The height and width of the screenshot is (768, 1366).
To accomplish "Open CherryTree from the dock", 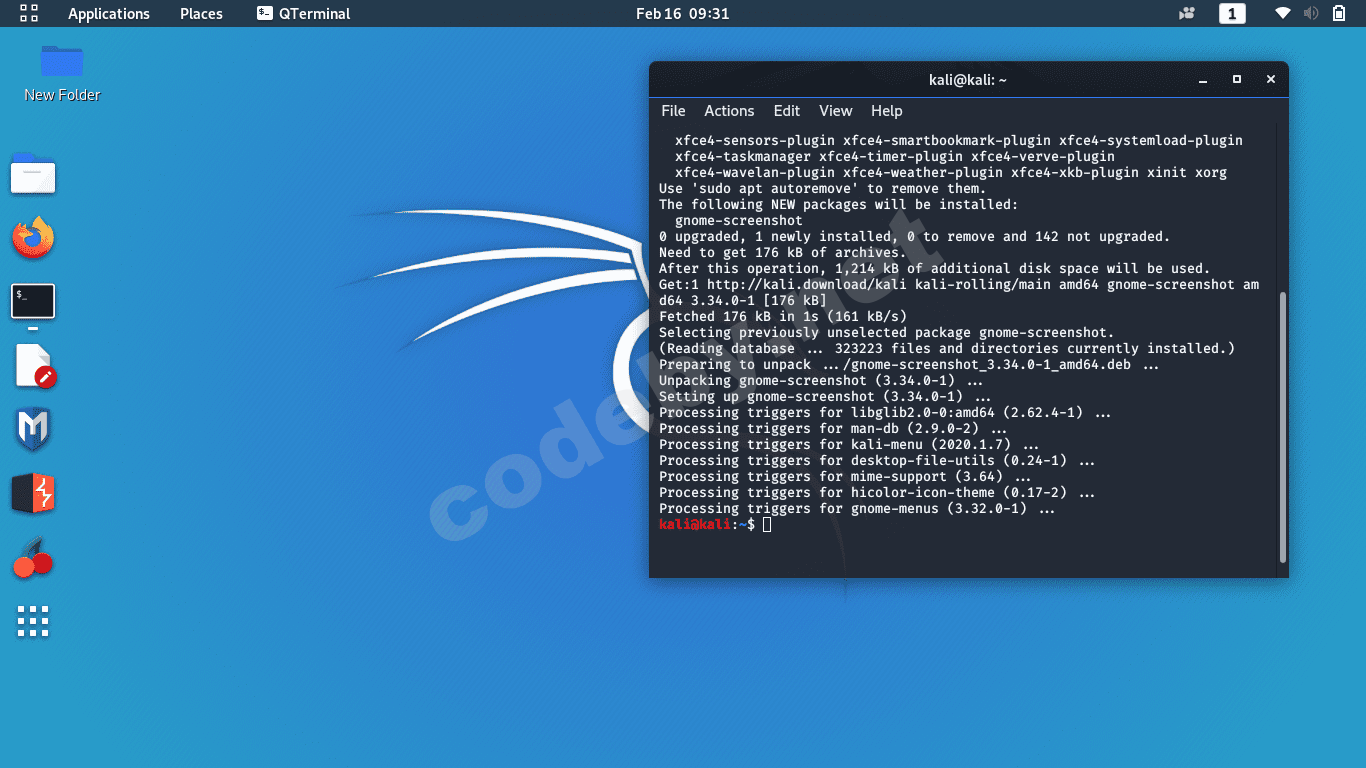I will pos(33,557).
